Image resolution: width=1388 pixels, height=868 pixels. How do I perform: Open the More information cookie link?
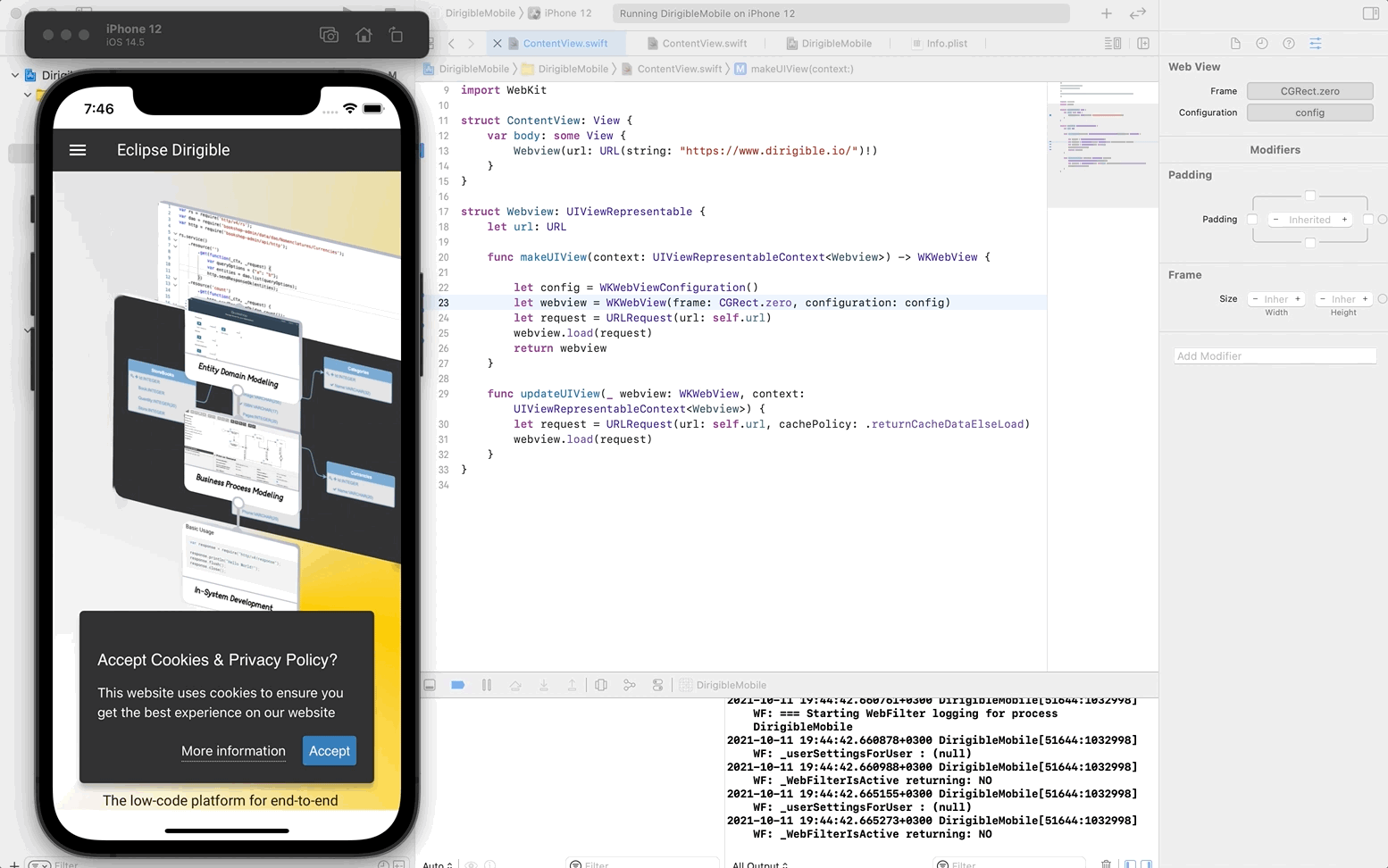pyautogui.click(x=233, y=751)
